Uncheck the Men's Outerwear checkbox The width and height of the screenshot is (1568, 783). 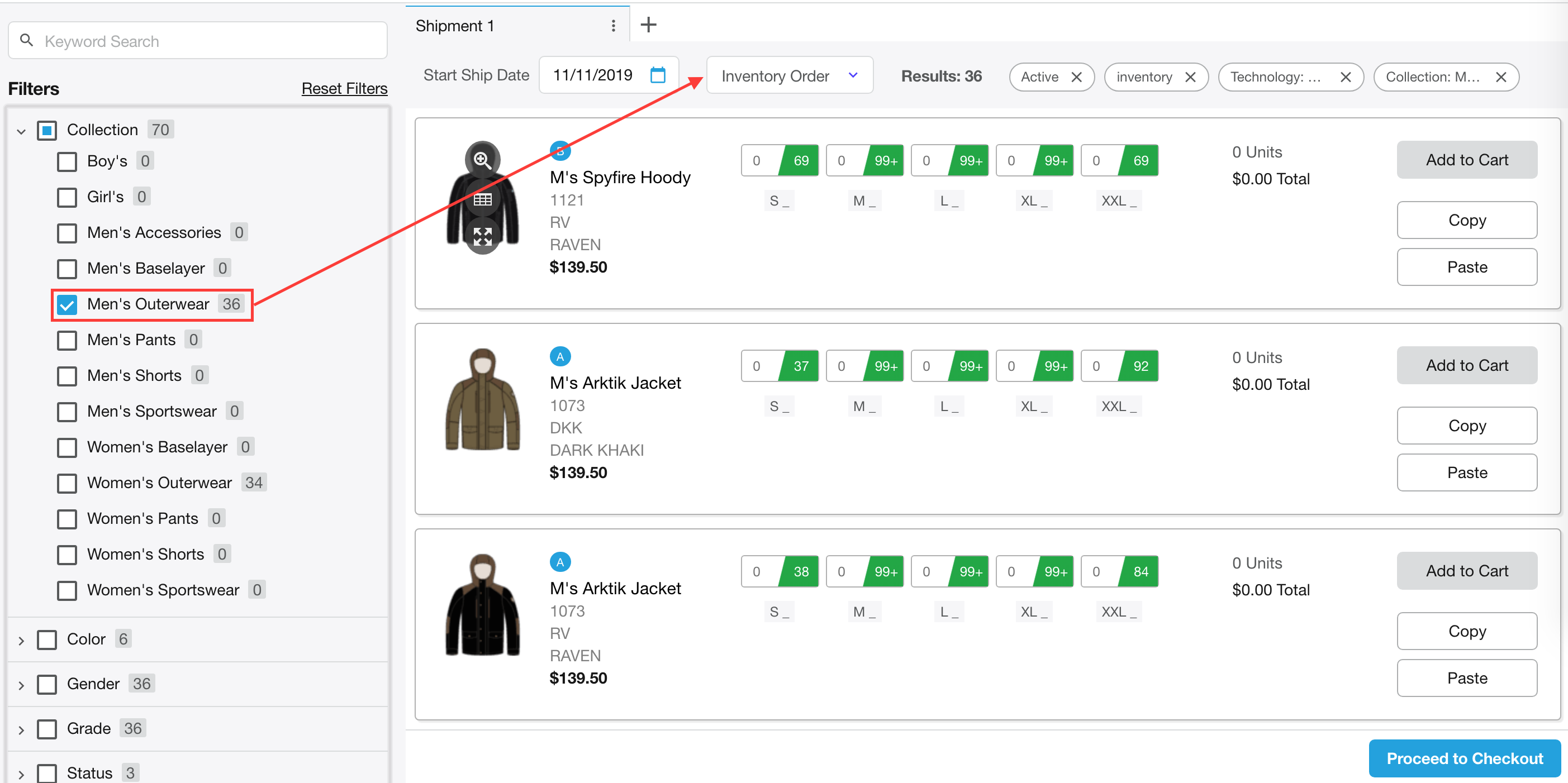click(x=67, y=305)
